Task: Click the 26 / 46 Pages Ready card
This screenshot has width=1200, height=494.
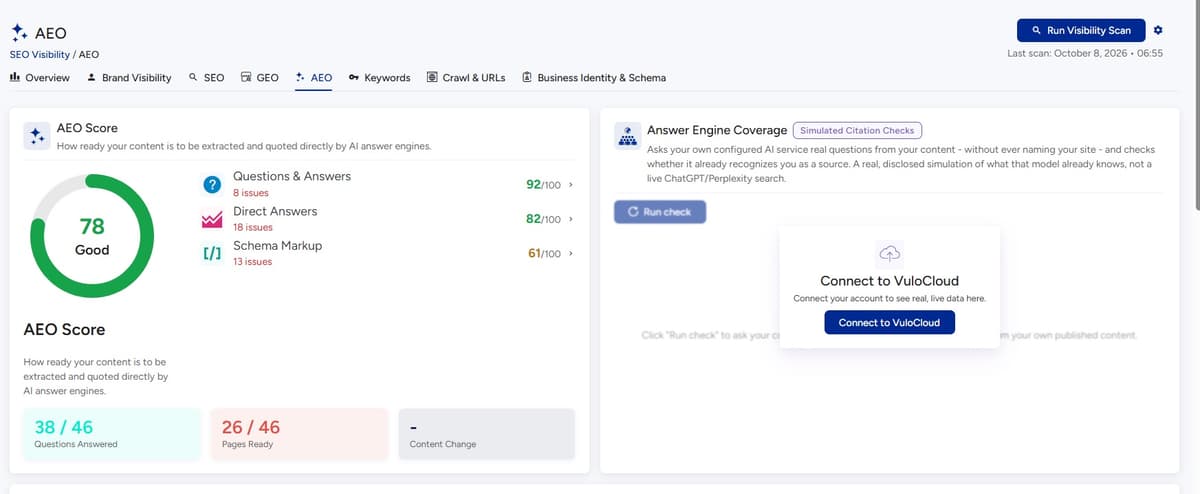Action: click(x=299, y=434)
